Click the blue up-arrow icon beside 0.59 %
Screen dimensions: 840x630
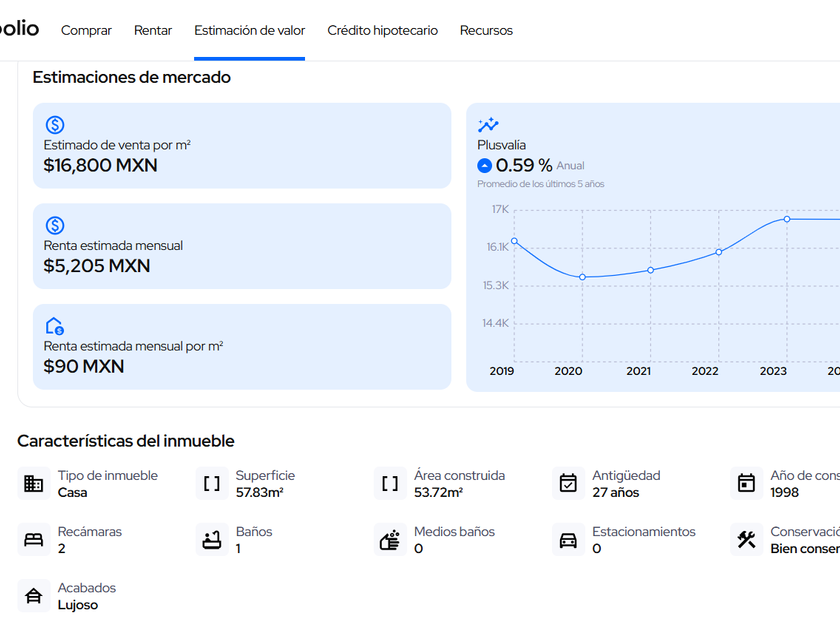[x=485, y=166]
